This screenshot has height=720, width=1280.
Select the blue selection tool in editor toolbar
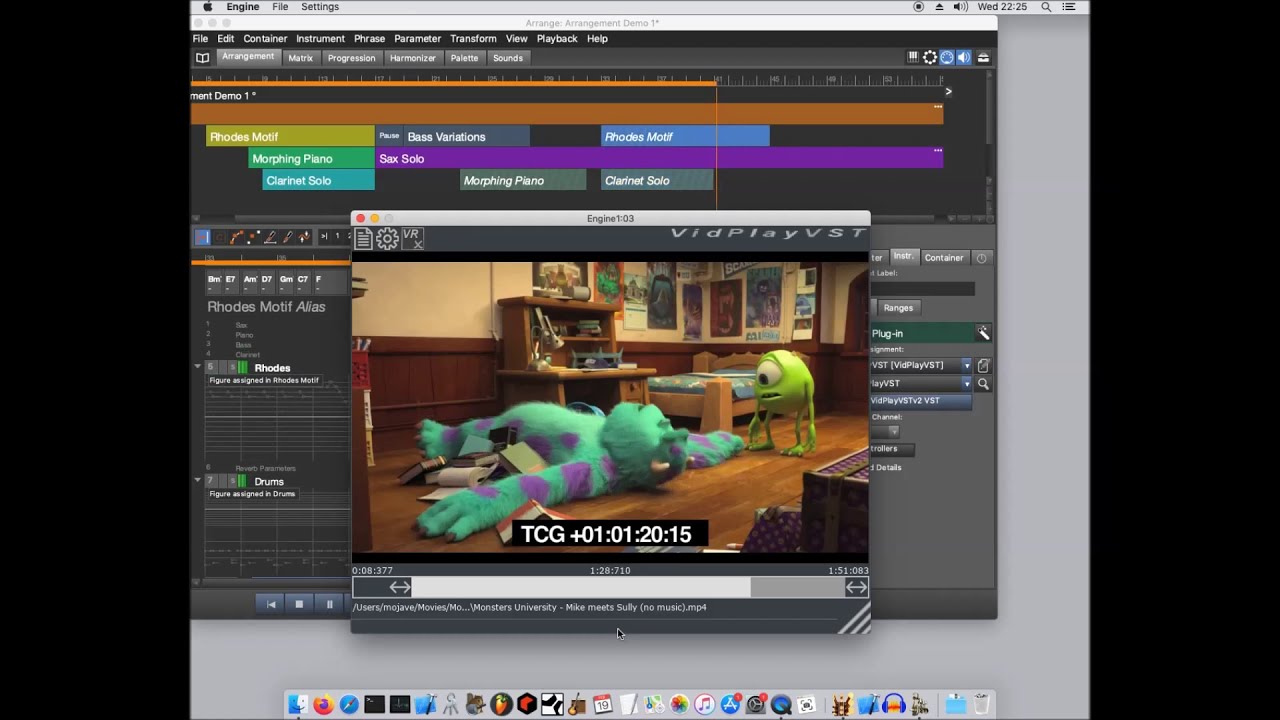(202, 237)
